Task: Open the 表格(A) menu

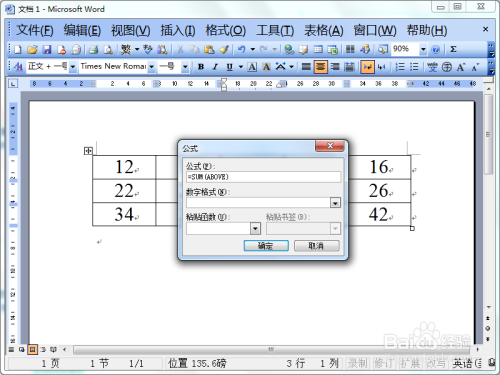Action: coord(323,30)
